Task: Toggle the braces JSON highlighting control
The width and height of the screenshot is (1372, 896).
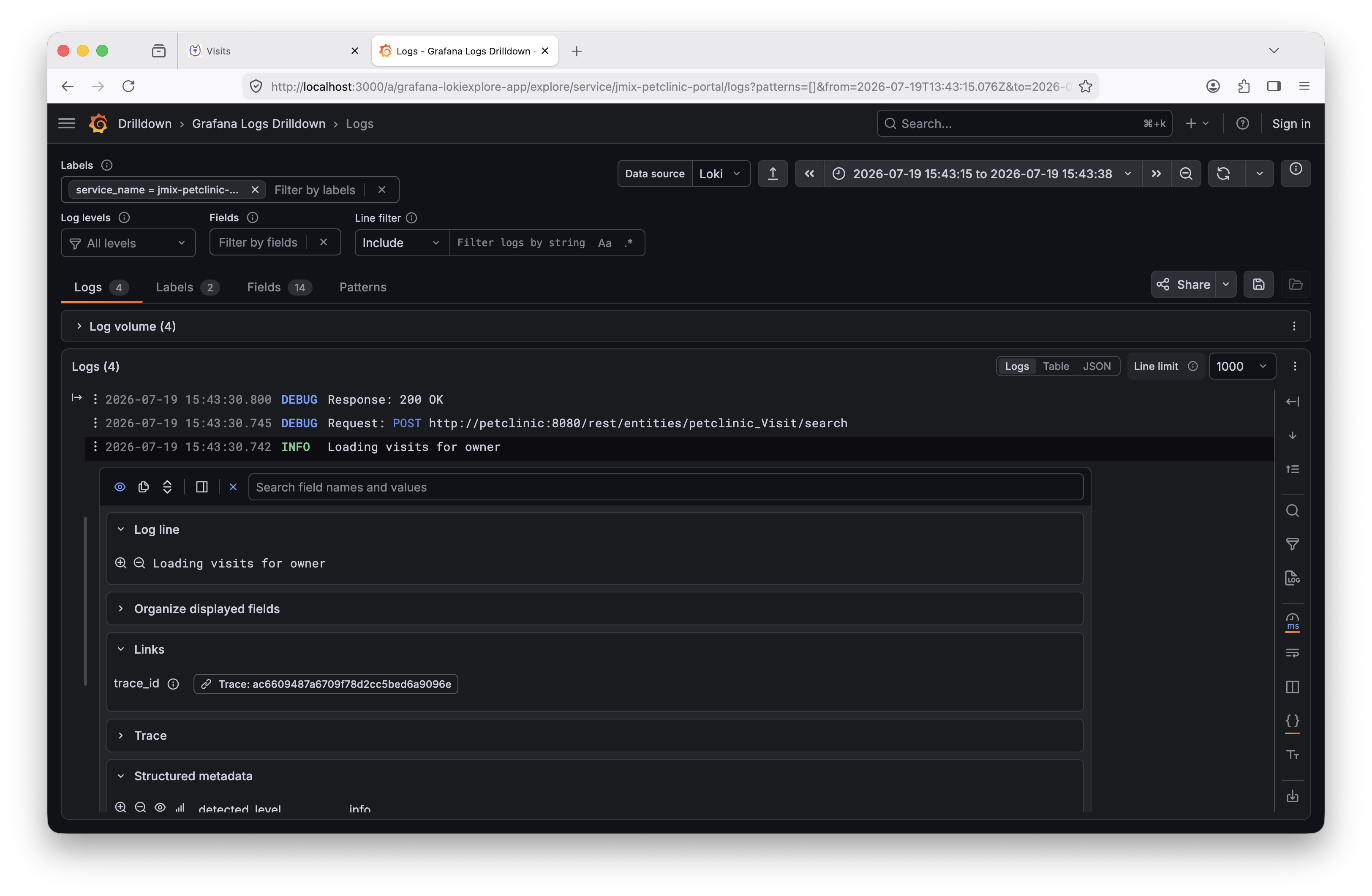Action: [x=1293, y=721]
